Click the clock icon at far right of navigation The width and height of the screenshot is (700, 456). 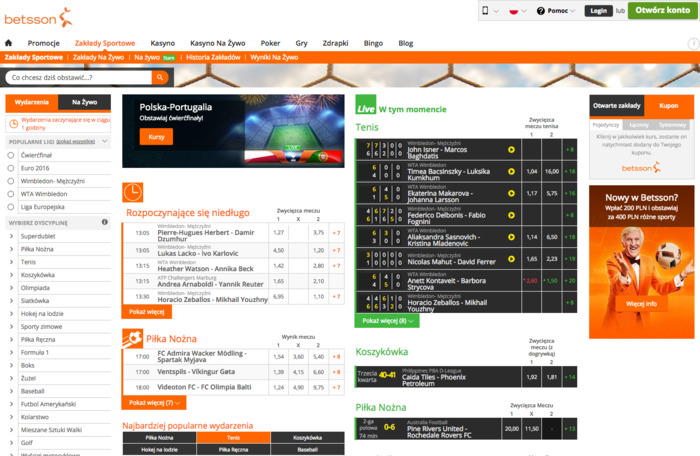point(693,43)
